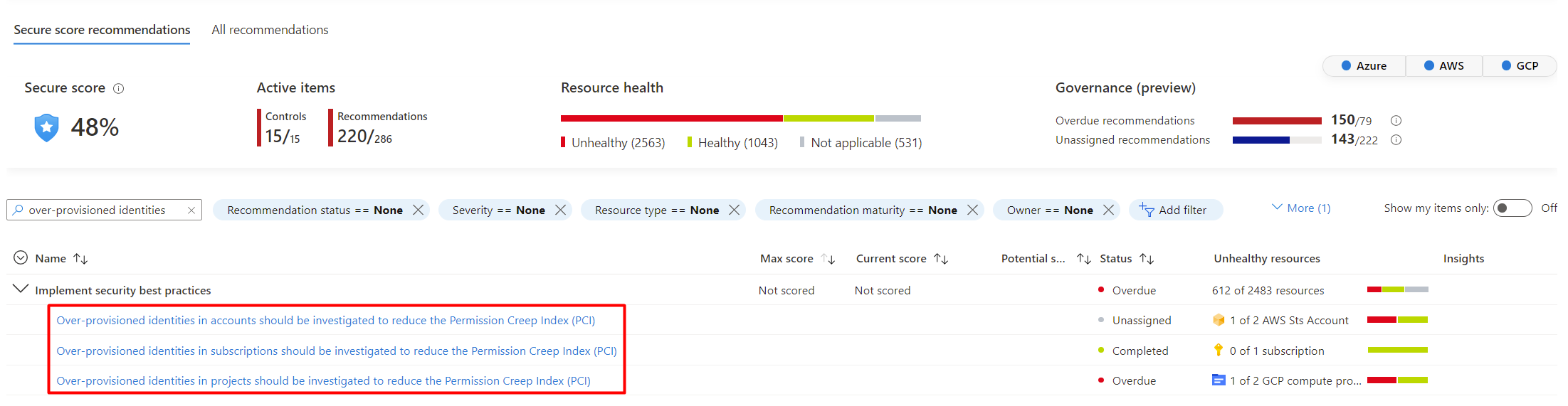Open info icon beside Unassigned recommendations count
Screen dimensions: 1568x406
(x=1396, y=140)
